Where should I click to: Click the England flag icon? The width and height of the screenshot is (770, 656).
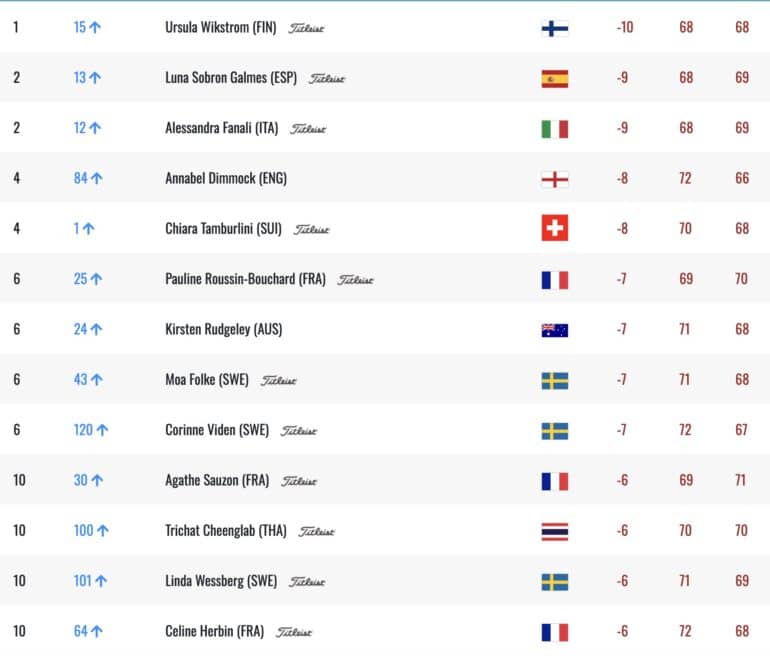(554, 179)
